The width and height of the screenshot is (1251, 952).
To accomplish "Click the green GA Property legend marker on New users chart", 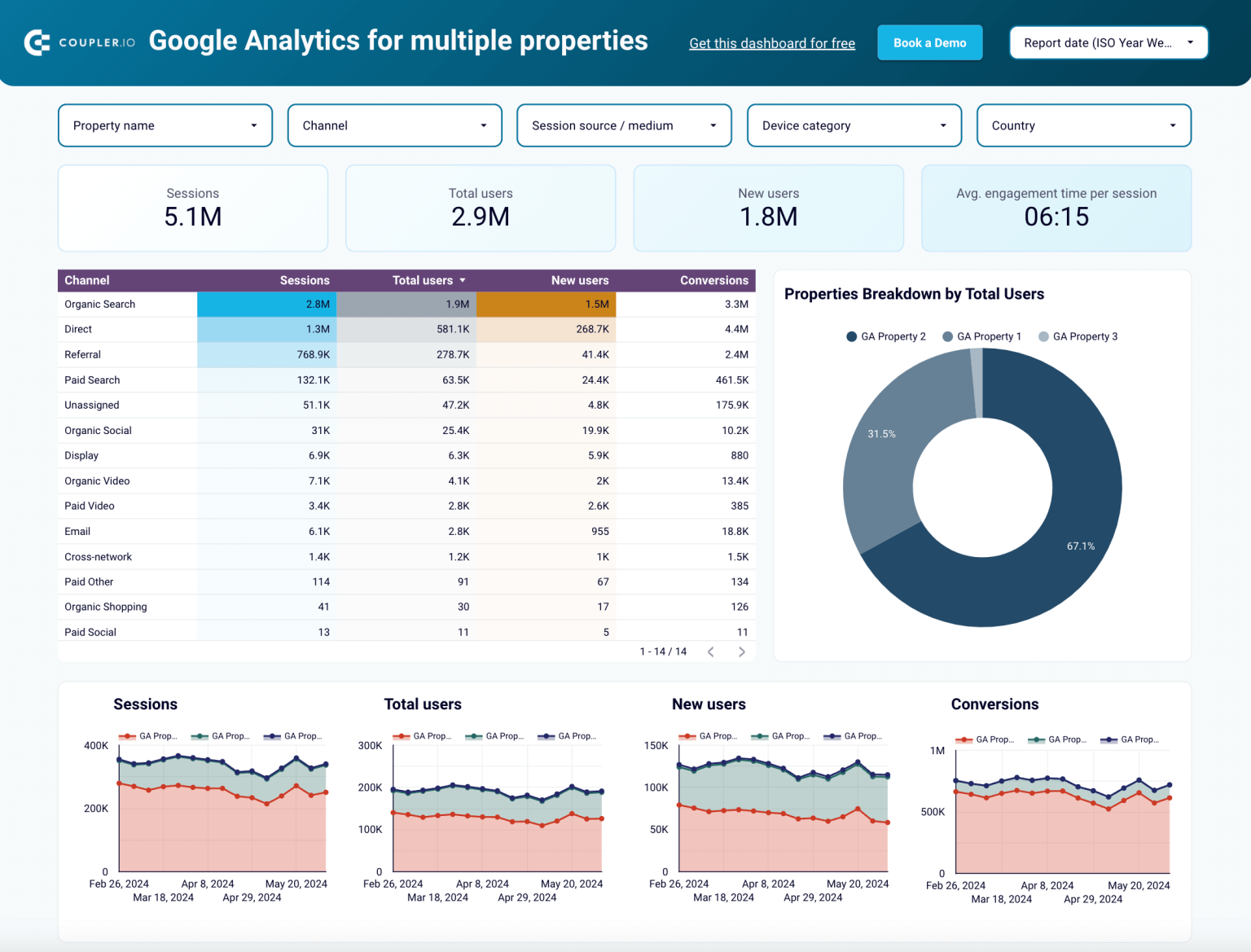I will tap(761, 735).
